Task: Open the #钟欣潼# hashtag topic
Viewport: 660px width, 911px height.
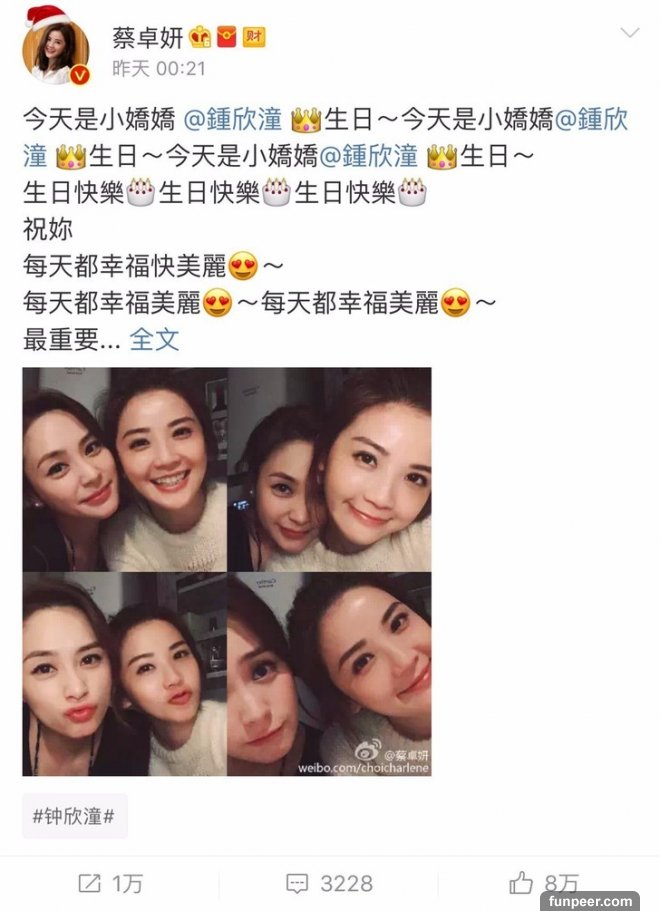Action: point(74,816)
